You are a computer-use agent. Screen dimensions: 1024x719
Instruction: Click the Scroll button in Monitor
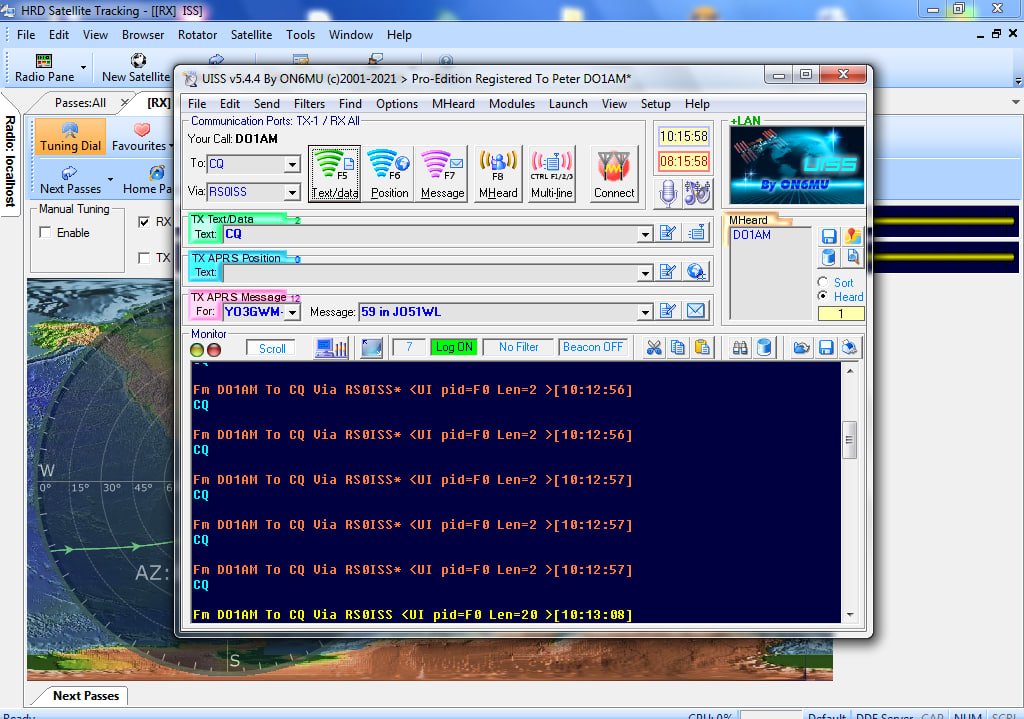[271, 348]
